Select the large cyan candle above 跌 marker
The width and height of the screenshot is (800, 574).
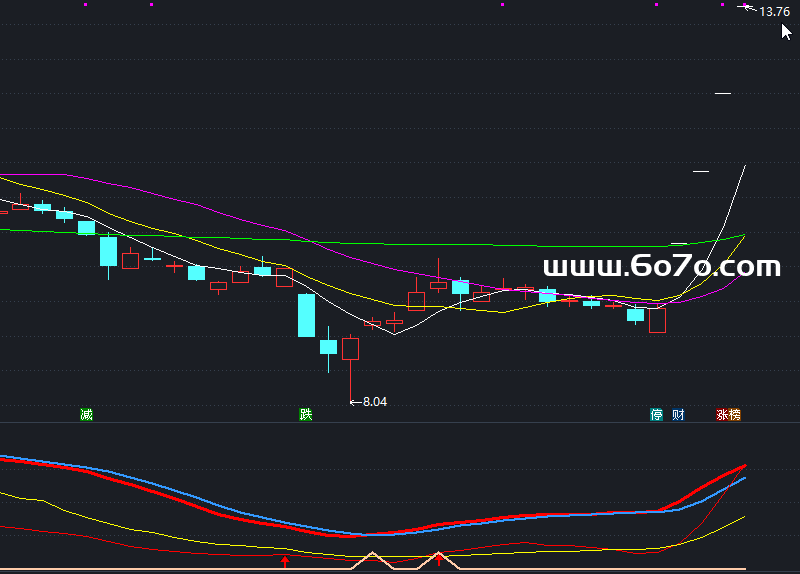306,315
